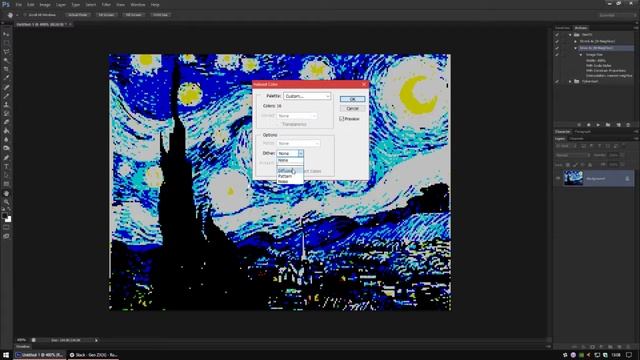Screen dimensions: 640x360
Task: Click Cancel in Indexed Color dialog
Action: 353,109
